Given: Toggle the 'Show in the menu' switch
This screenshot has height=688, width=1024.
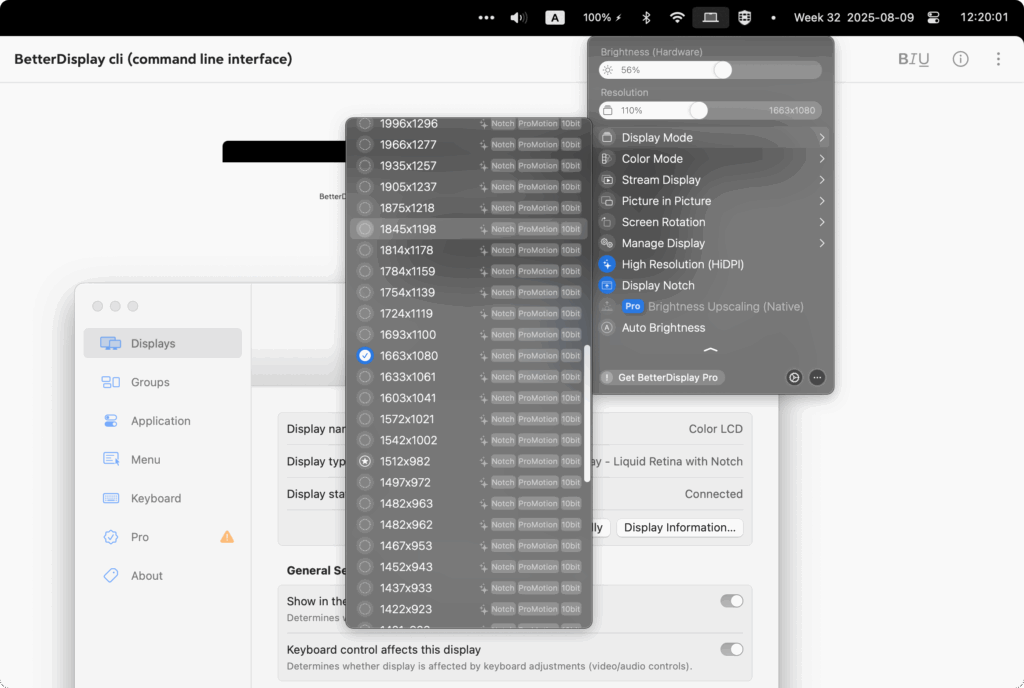Looking at the screenshot, I should (x=731, y=601).
